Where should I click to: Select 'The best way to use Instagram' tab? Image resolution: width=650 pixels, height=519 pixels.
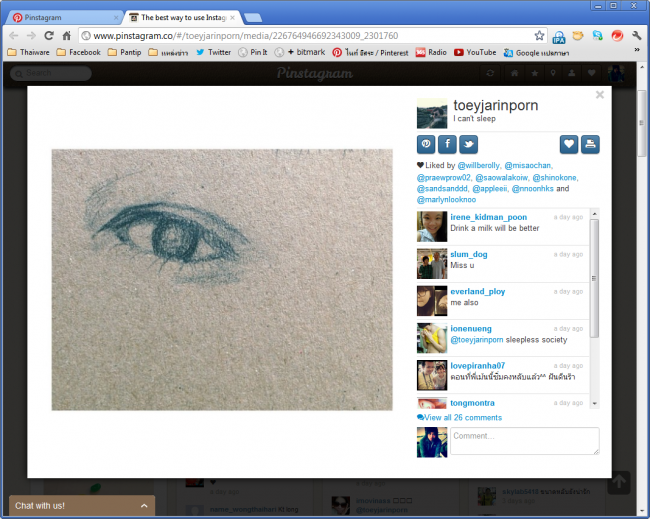click(x=182, y=17)
